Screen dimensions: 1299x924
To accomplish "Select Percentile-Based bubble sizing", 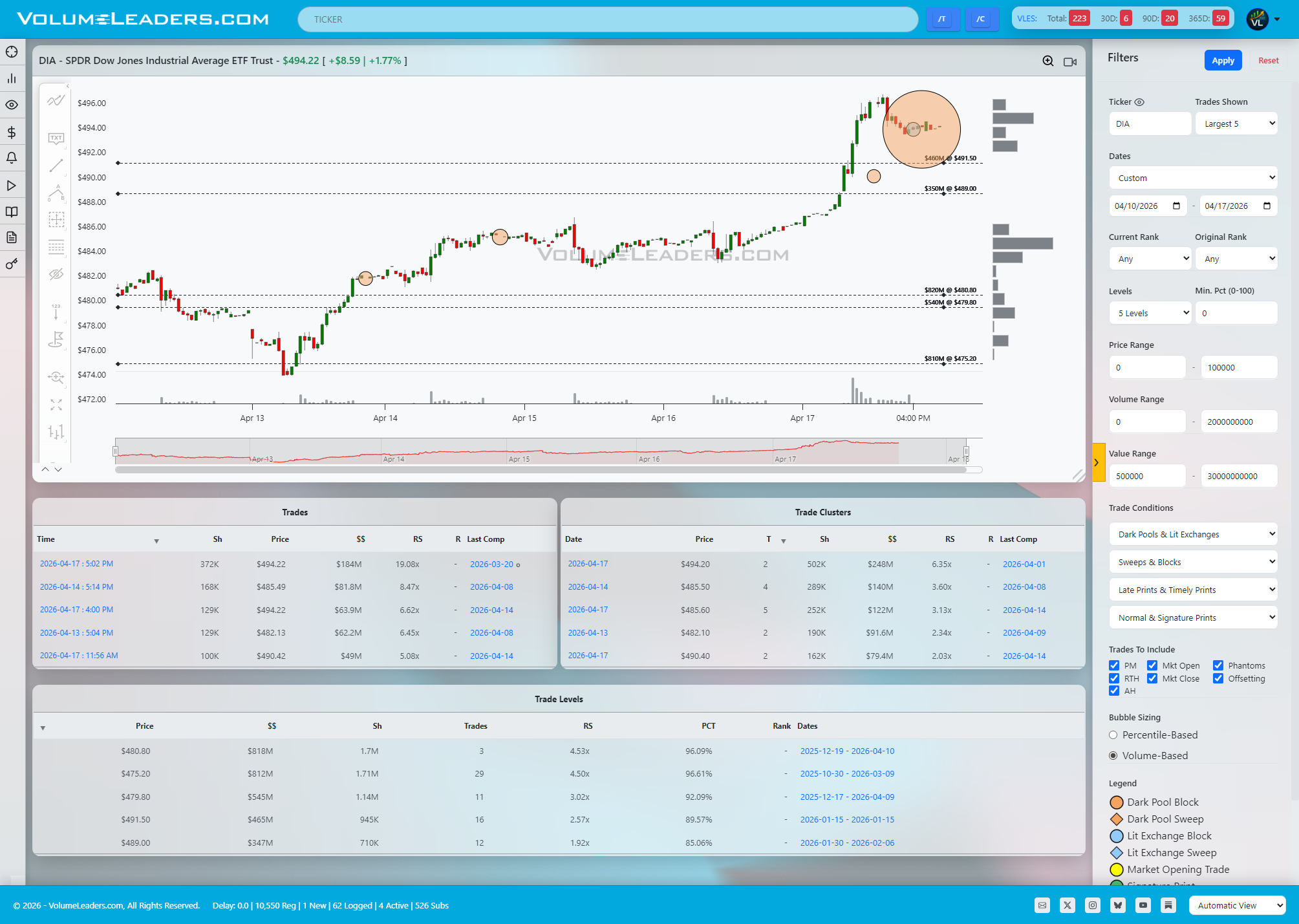I will (x=1113, y=735).
